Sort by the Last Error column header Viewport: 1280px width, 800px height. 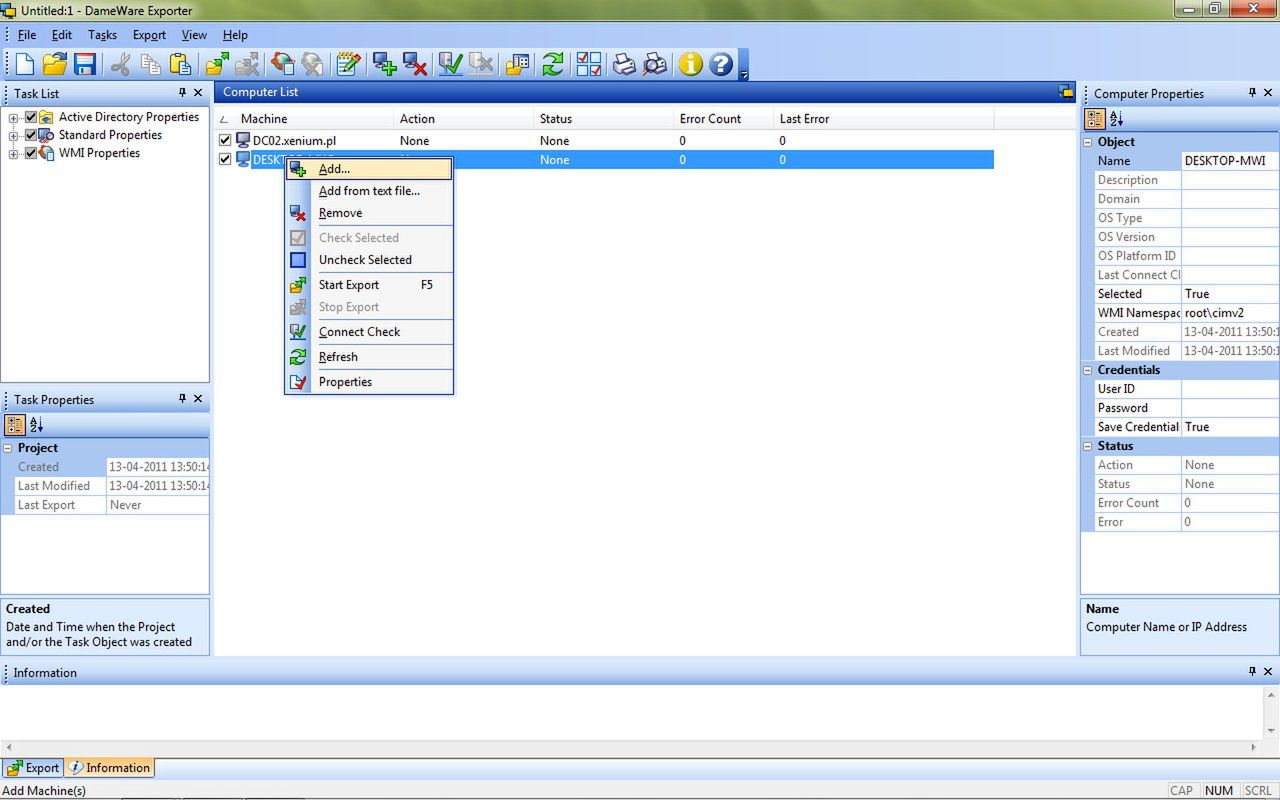click(x=883, y=119)
